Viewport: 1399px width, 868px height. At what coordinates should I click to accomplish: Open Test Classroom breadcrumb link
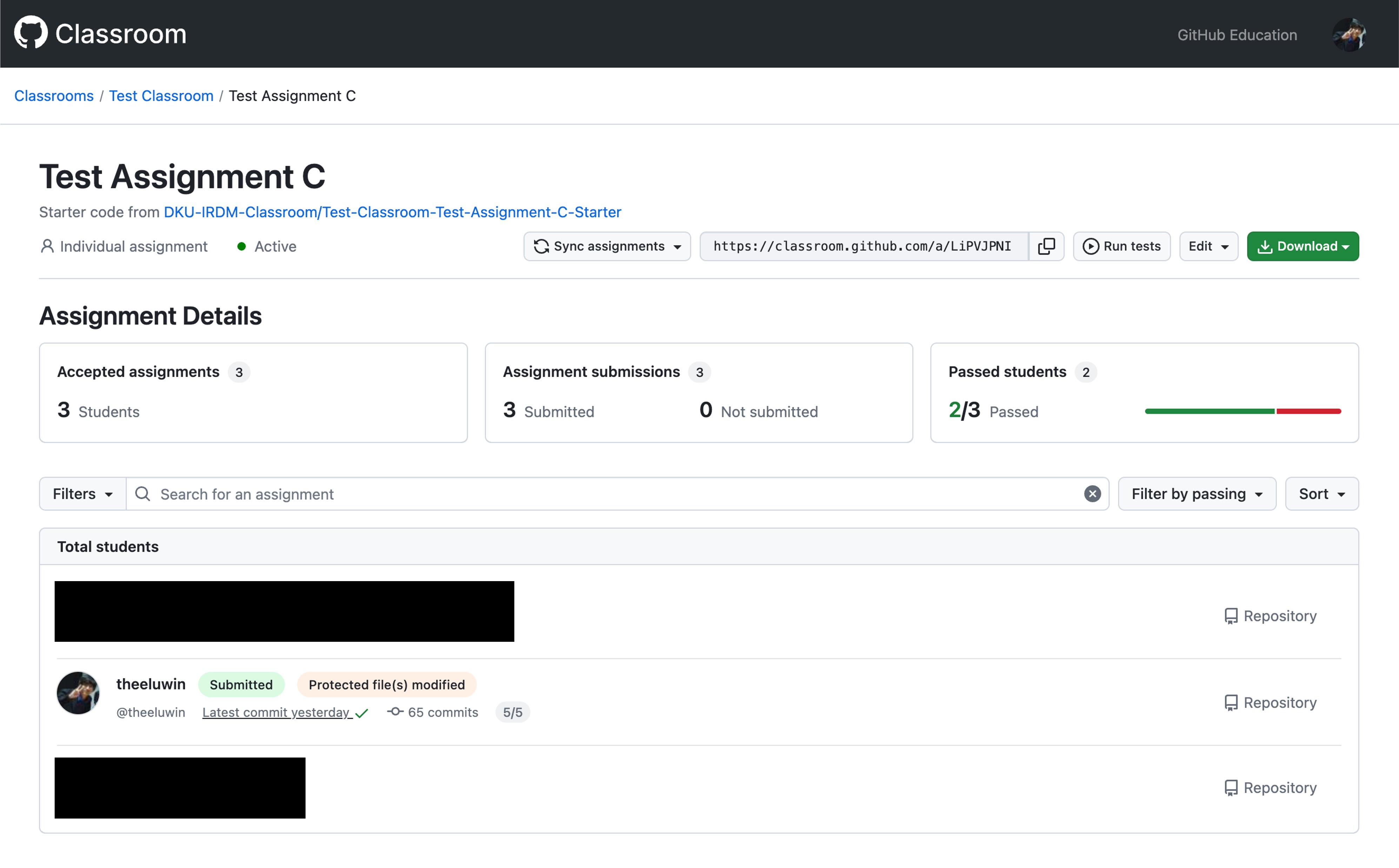pos(161,96)
